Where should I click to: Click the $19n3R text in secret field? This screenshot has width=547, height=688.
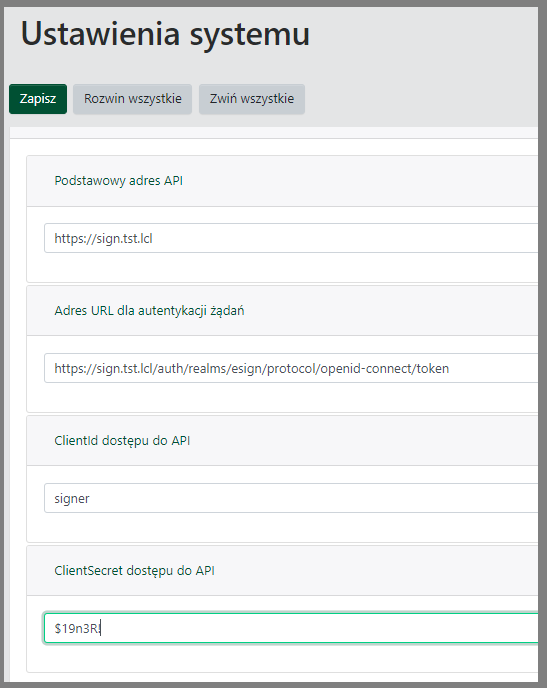click(x=77, y=628)
